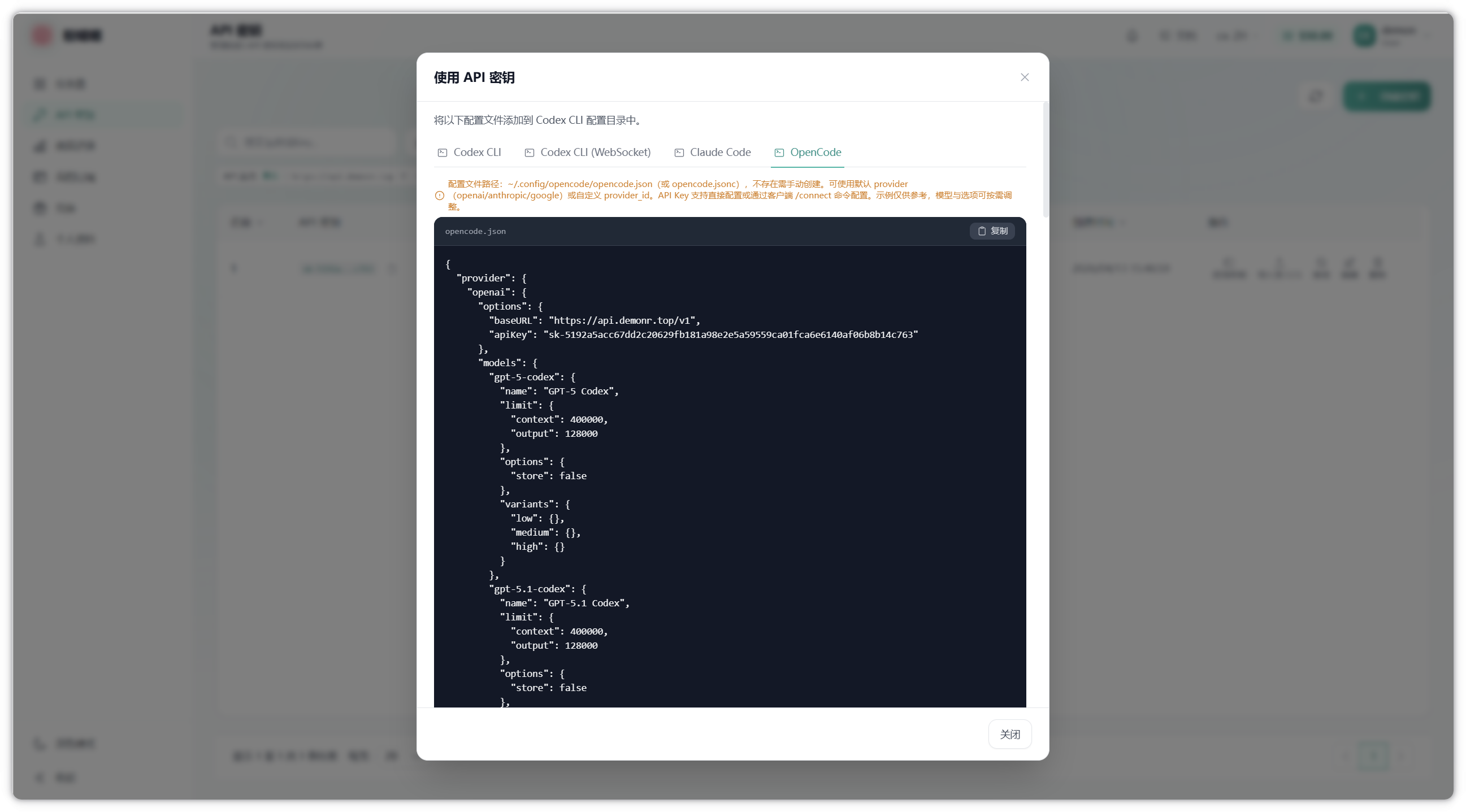Click the "medium": {} variant line
The height and width of the screenshot is (812, 1466).
coord(546,533)
